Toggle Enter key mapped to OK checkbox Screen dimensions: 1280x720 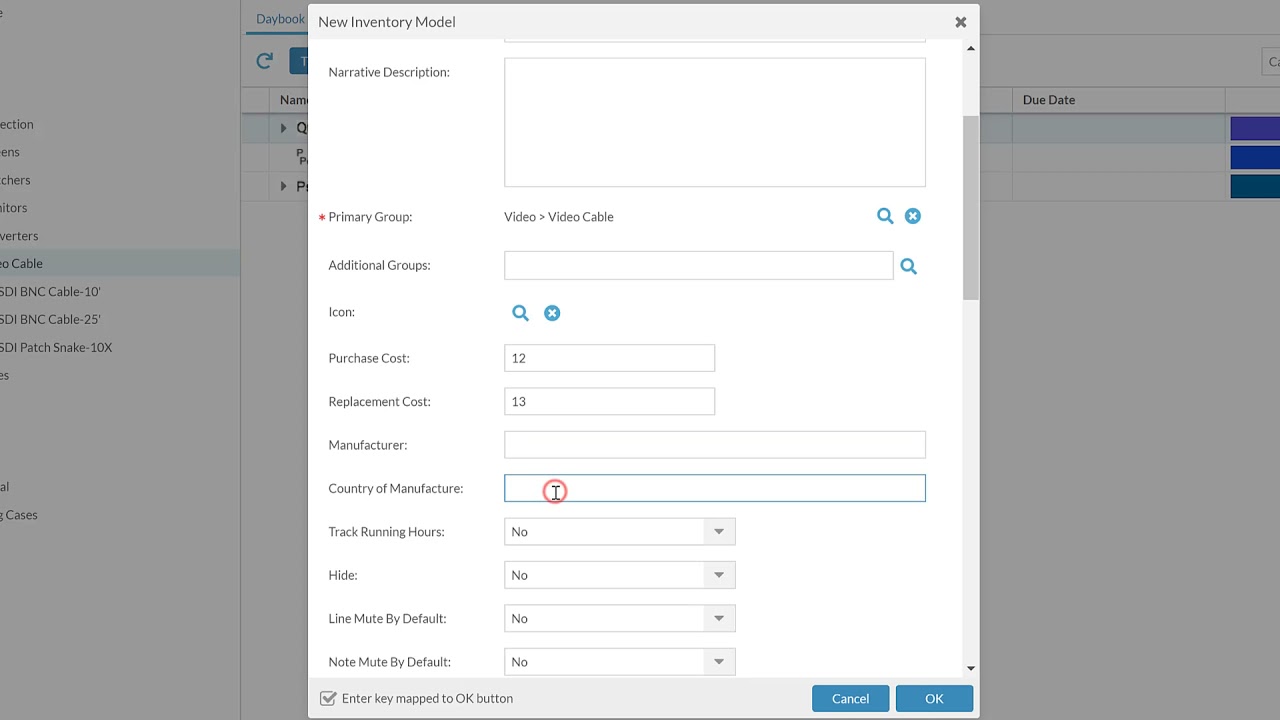pyautogui.click(x=328, y=698)
